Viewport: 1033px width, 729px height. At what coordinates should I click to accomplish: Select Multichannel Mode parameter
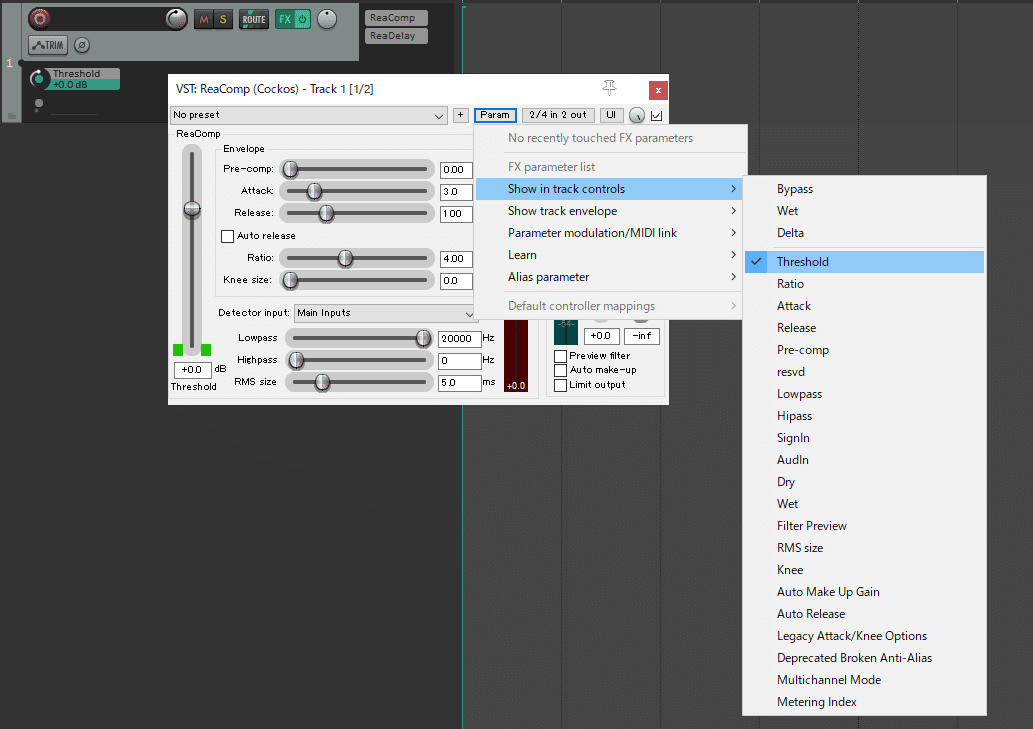864,680
